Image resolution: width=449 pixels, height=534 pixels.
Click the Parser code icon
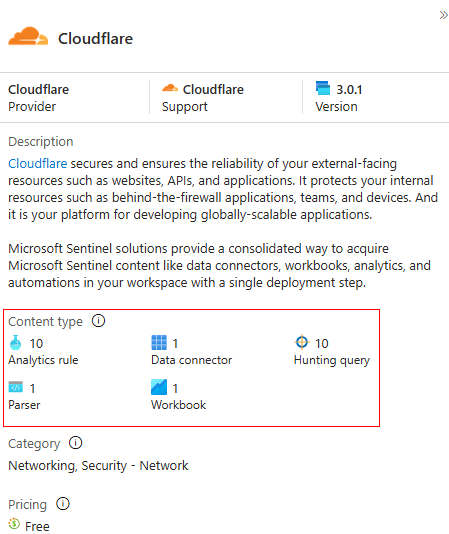tap(16, 387)
